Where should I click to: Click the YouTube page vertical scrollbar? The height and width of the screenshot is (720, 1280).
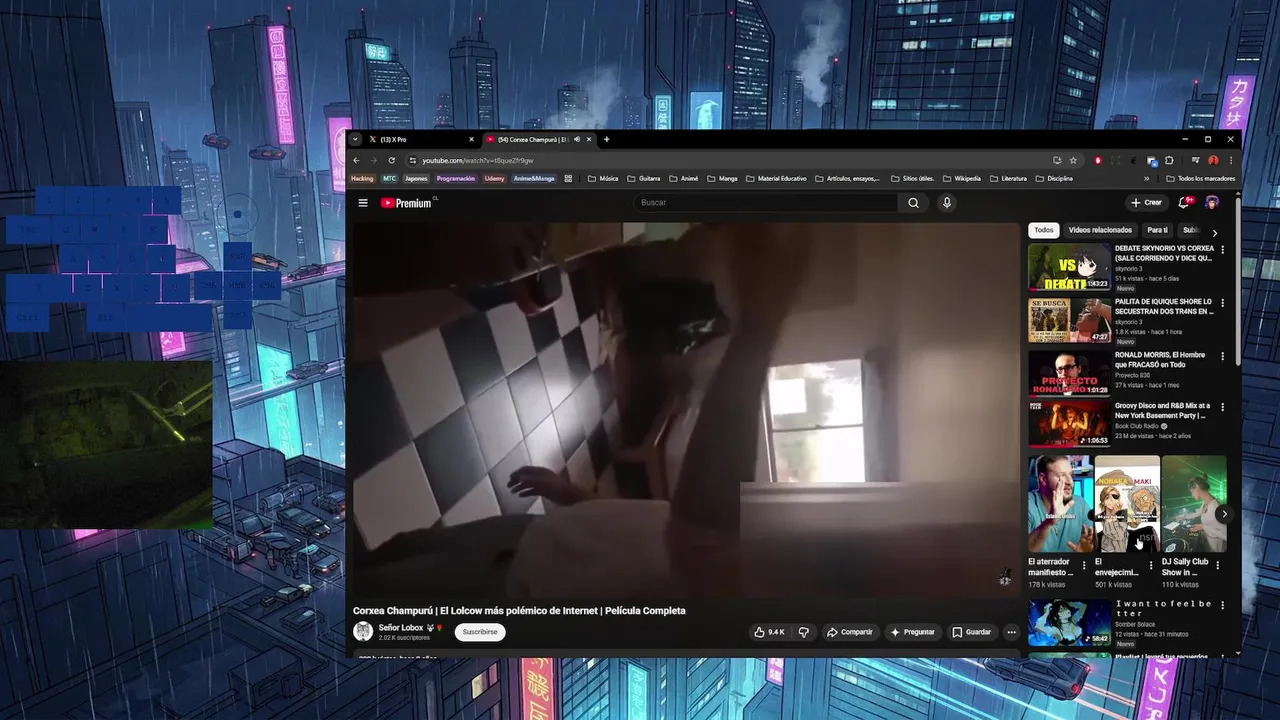click(1239, 282)
